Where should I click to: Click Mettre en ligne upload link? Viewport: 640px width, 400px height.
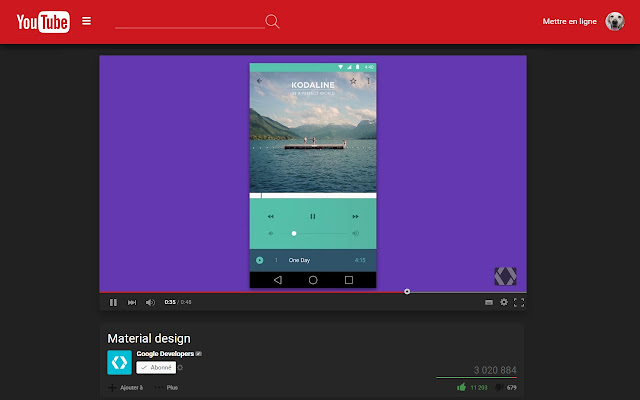[569, 21]
